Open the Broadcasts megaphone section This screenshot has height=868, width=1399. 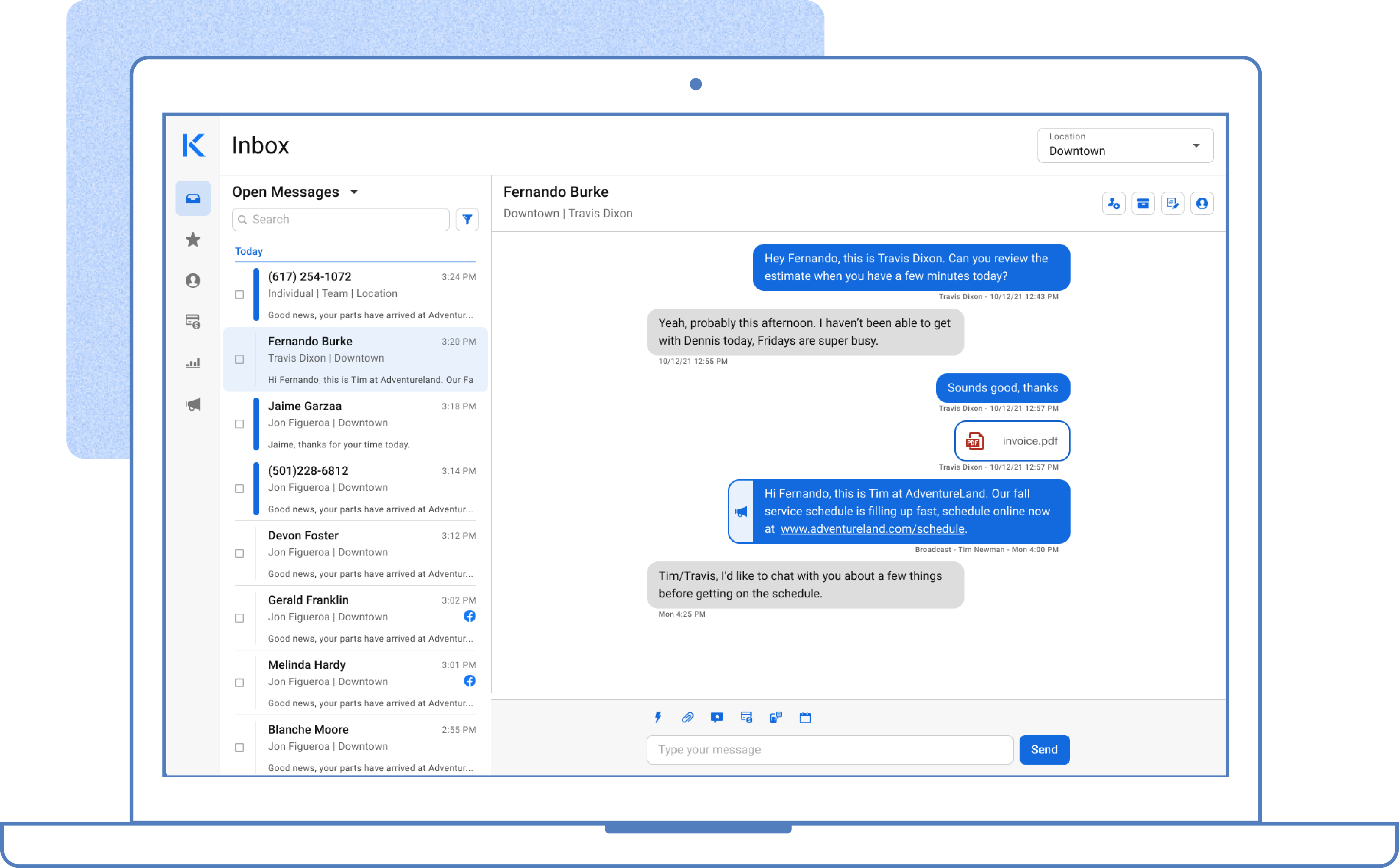pyautogui.click(x=193, y=404)
